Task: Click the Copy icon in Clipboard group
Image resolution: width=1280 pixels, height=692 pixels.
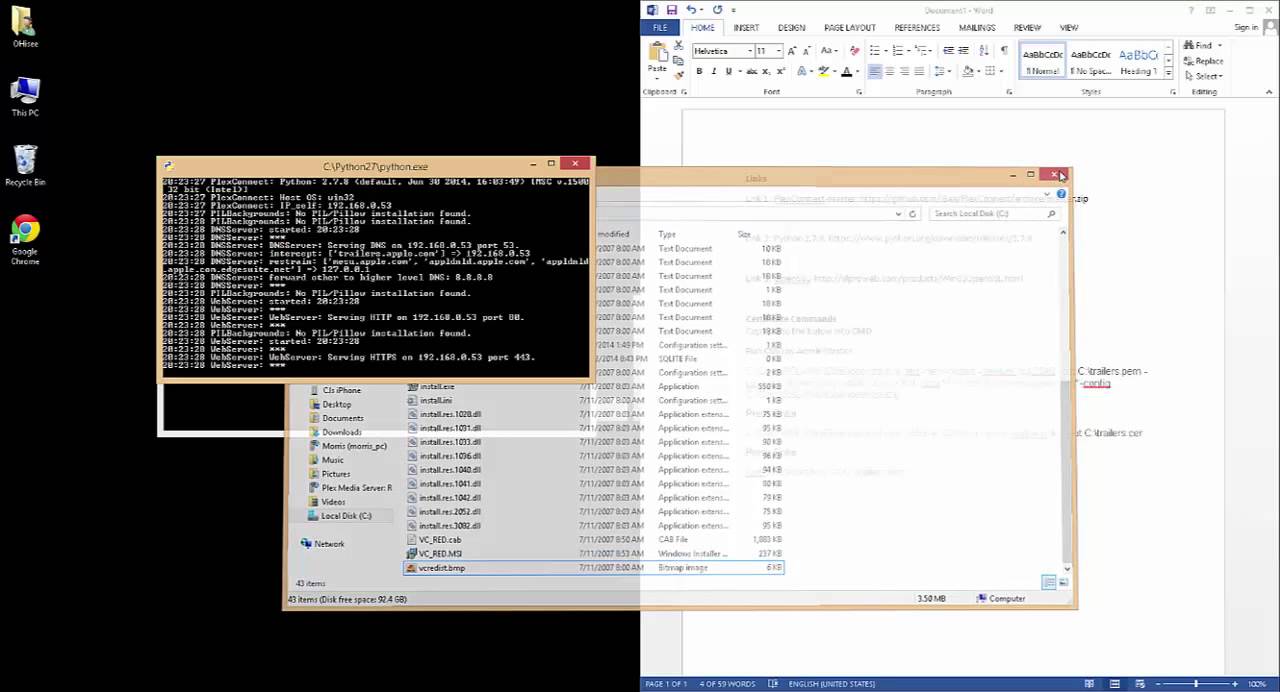Action: tap(678, 60)
